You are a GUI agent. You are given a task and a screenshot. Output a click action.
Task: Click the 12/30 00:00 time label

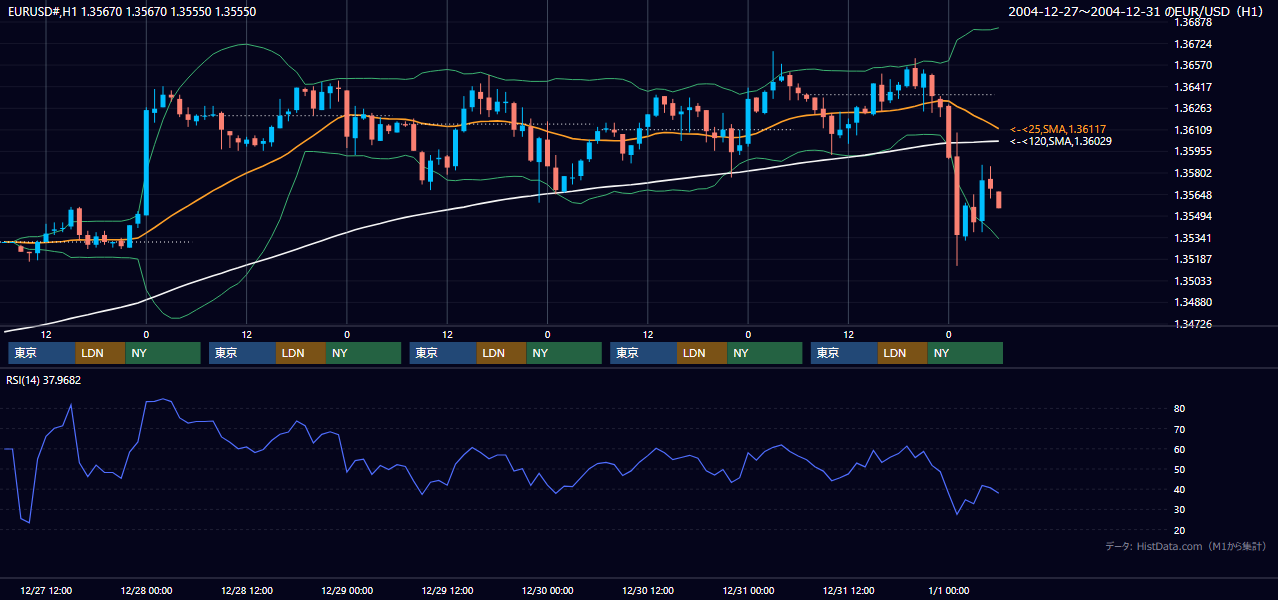[547, 590]
